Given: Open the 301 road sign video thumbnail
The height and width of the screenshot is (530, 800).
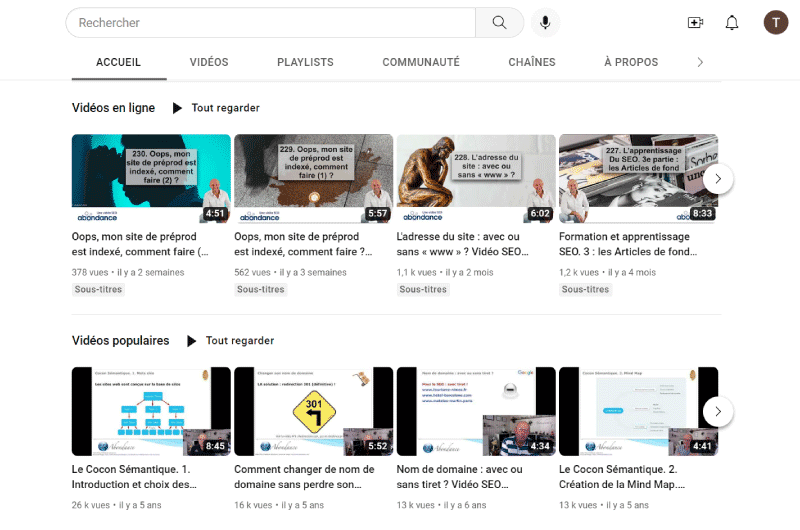Looking at the screenshot, I should tap(313, 411).
